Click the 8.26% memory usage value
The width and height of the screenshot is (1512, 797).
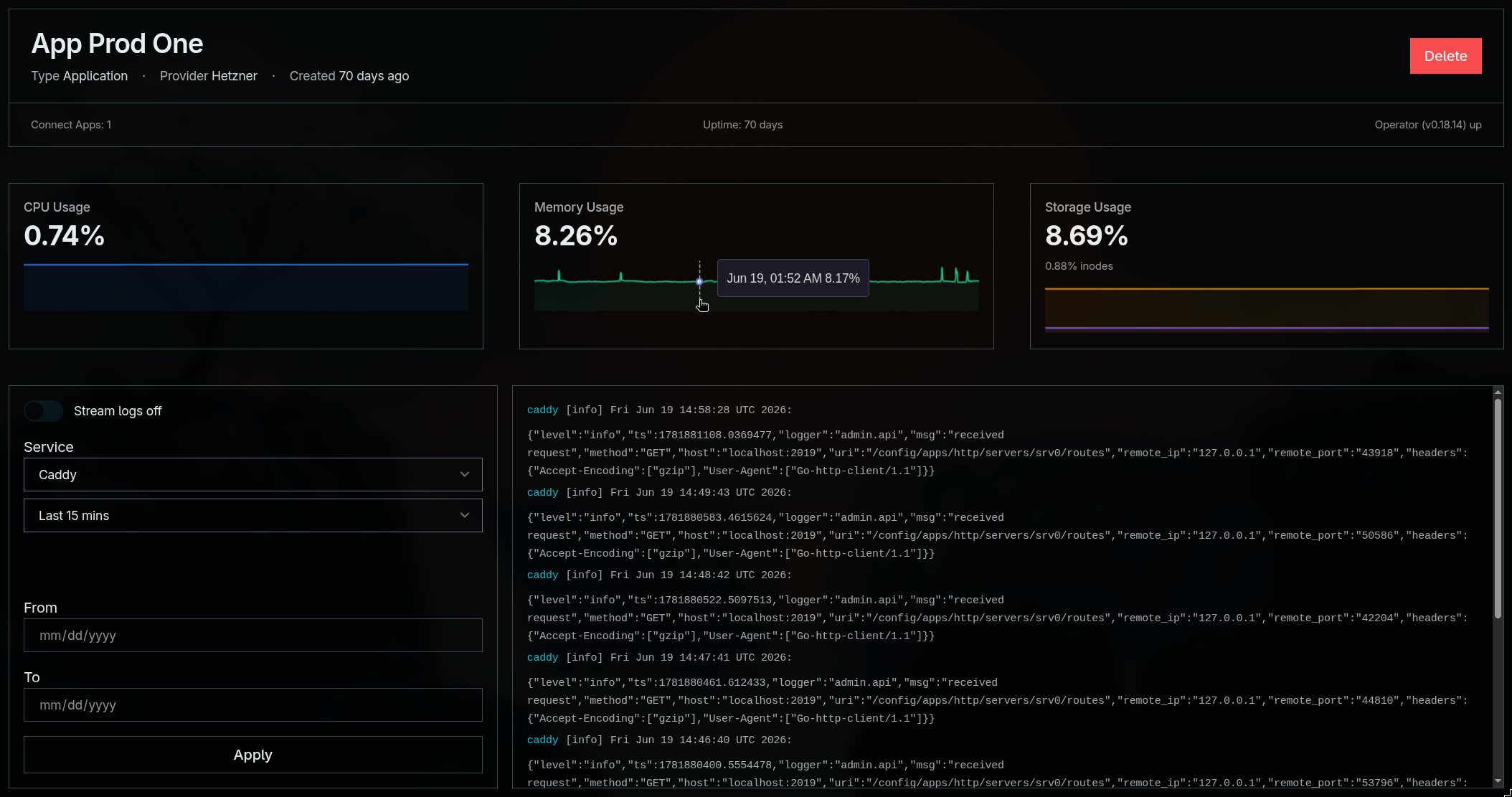576,236
